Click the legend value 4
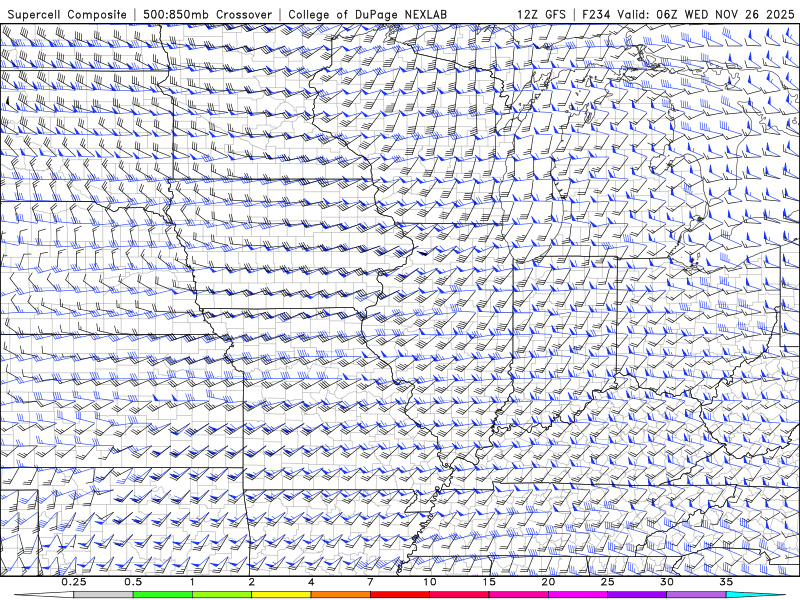 click(311, 582)
